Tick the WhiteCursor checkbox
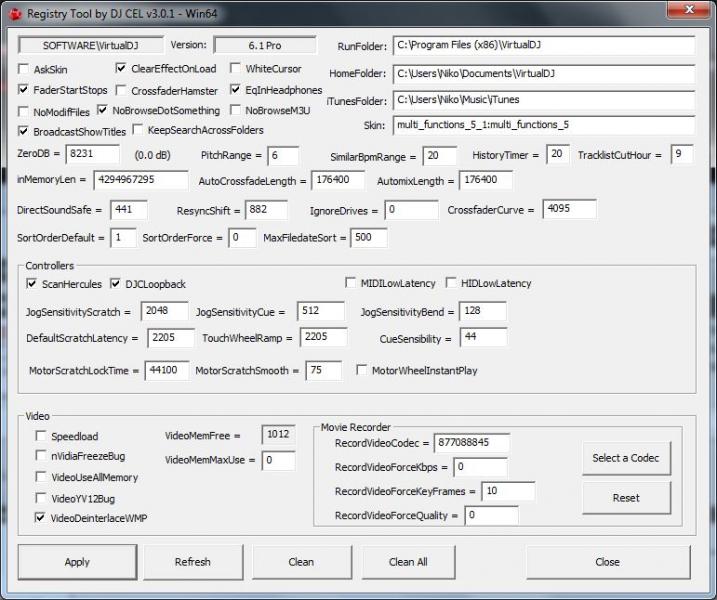Viewport: 717px width, 600px height. (235, 68)
